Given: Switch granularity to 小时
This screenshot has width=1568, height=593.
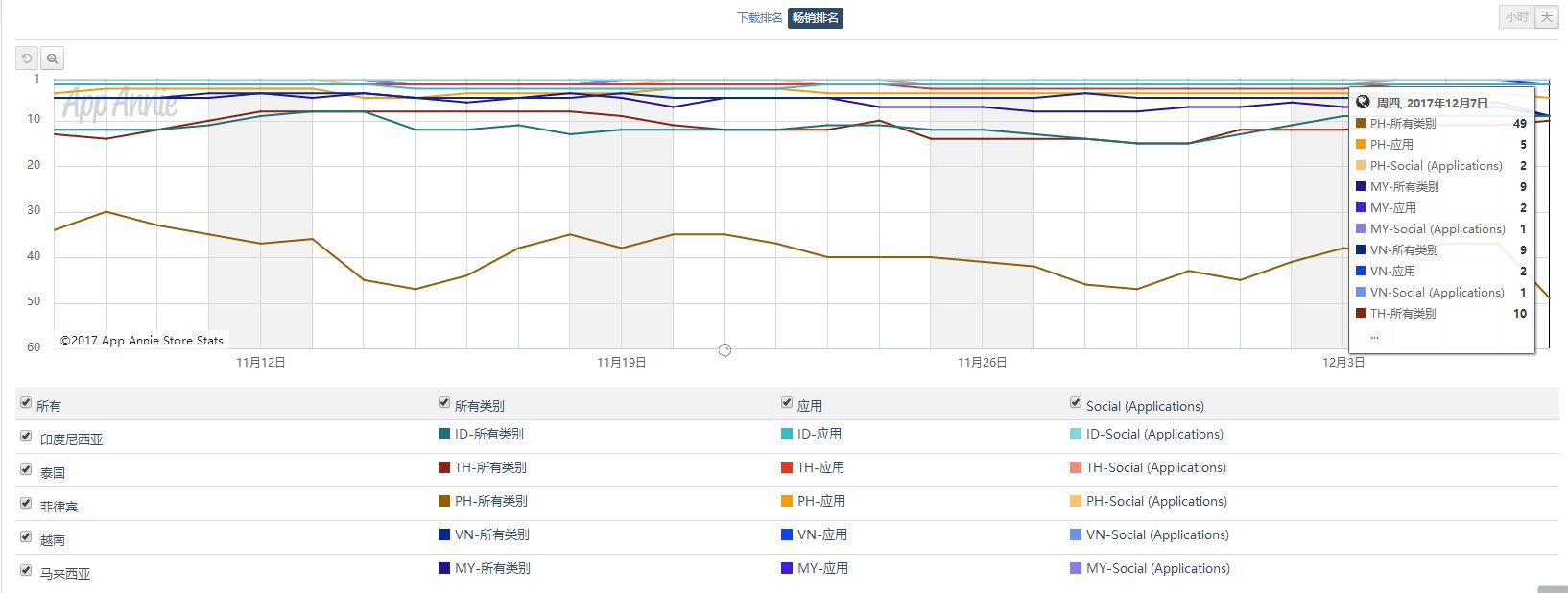Looking at the screenshot, I should tap(1517, 16).
